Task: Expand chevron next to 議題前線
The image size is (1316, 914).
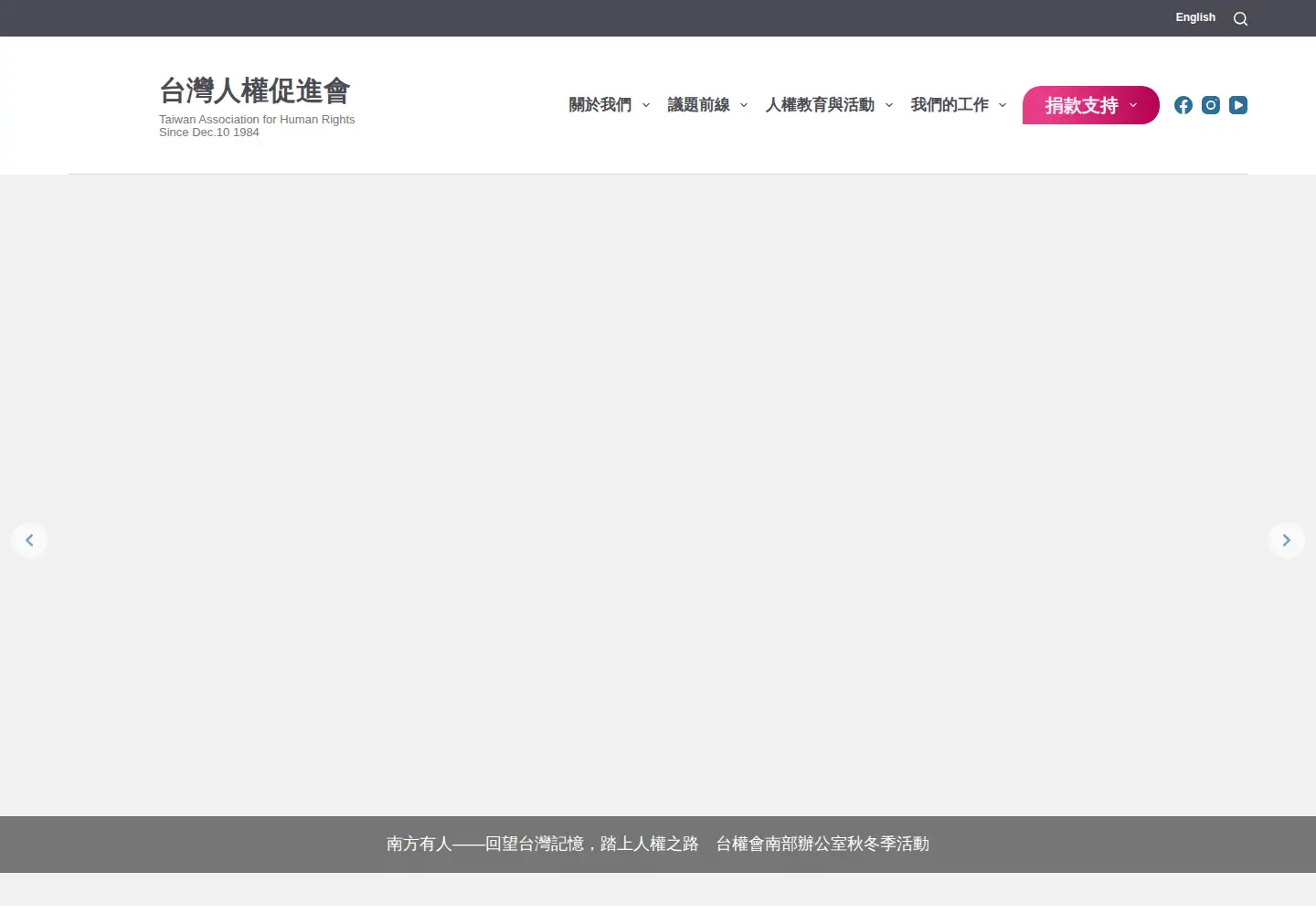Action: point(744,105)
